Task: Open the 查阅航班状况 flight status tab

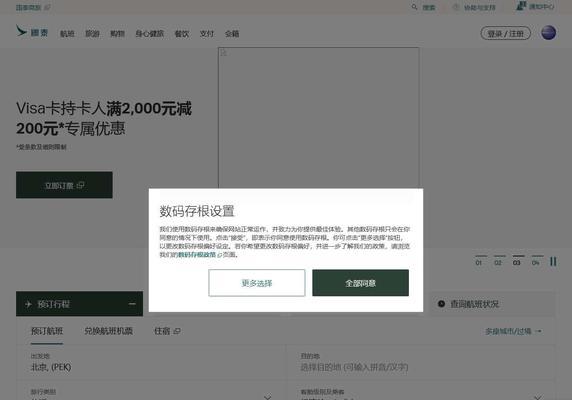Action: [x=492, y=304]
